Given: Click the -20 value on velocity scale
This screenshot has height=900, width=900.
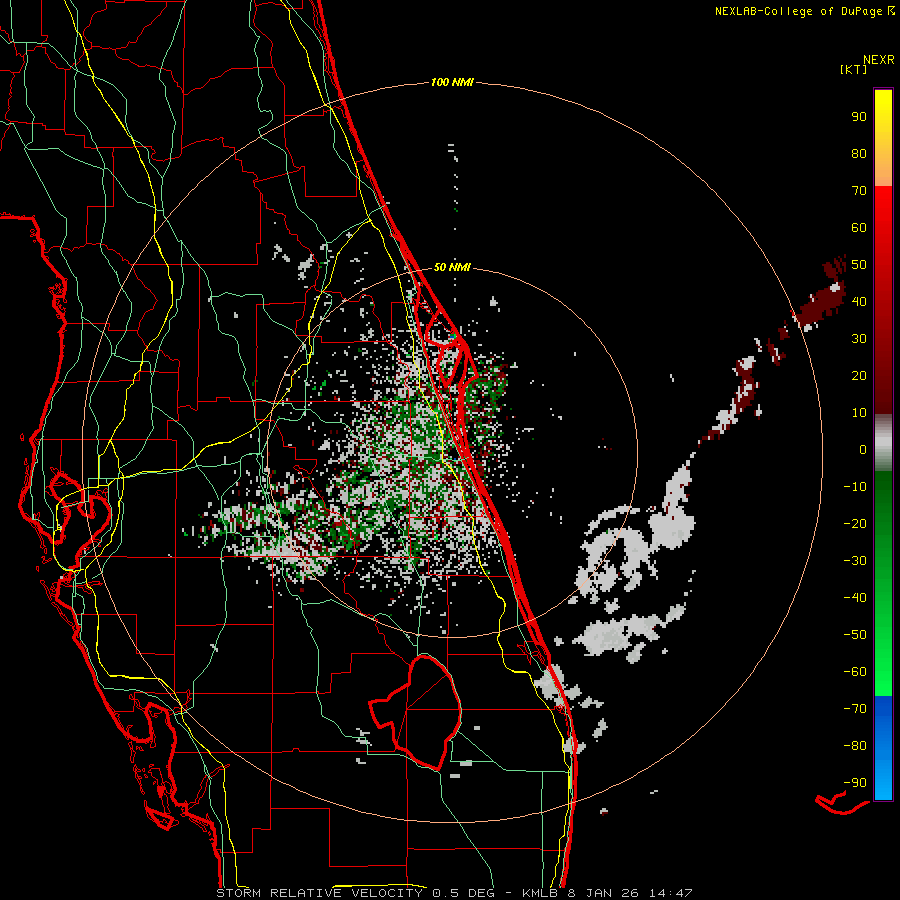Looking at the screenshot, I should (x=855, y=524).
